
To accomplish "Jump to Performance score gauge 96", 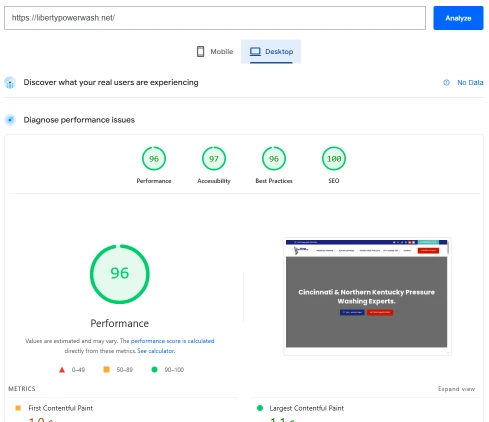I will [x=154, y=159].
